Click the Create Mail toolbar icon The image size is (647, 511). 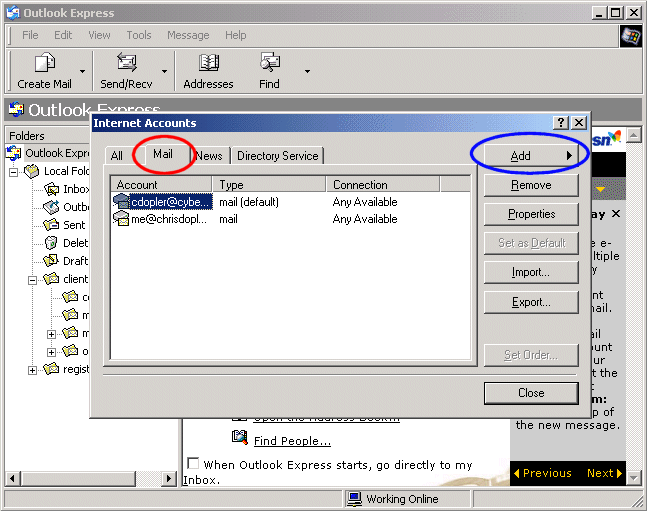(x=45, y=63)
